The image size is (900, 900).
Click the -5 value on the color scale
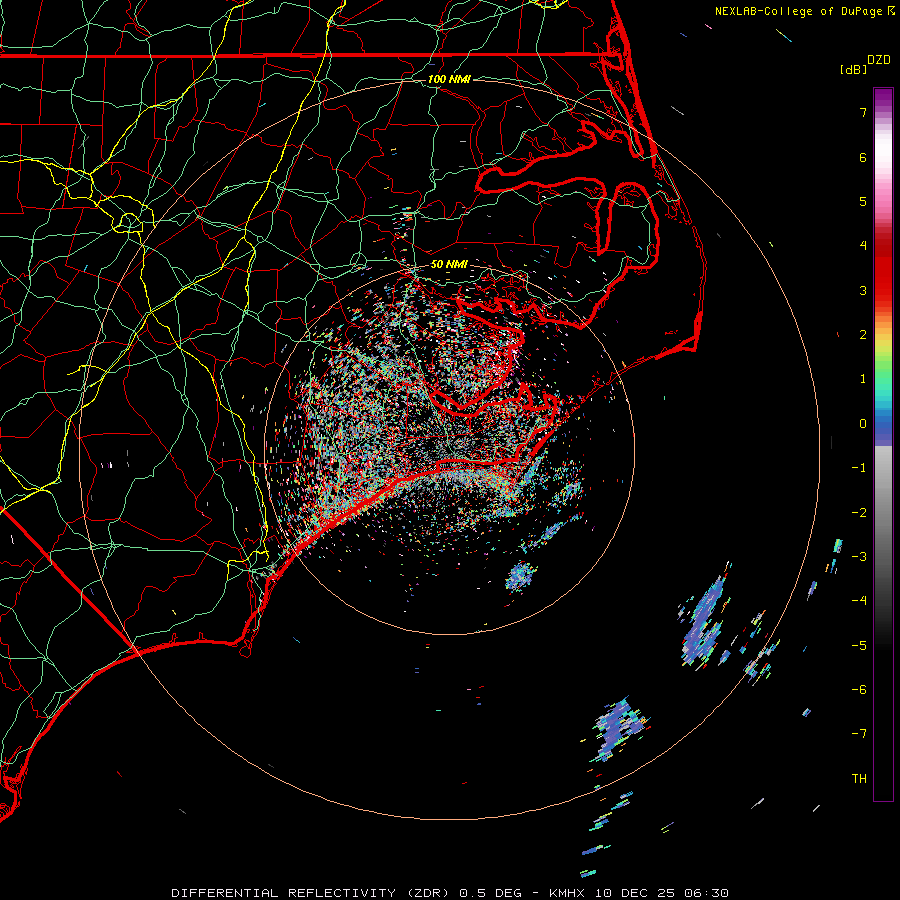tap(859, 645)
